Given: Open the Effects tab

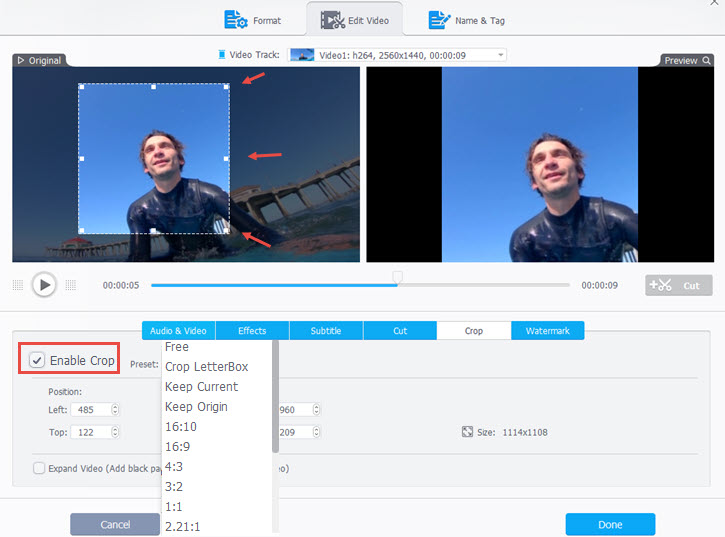Looking at the screenshot, I should pyautogui.click(x=252, y=331).
